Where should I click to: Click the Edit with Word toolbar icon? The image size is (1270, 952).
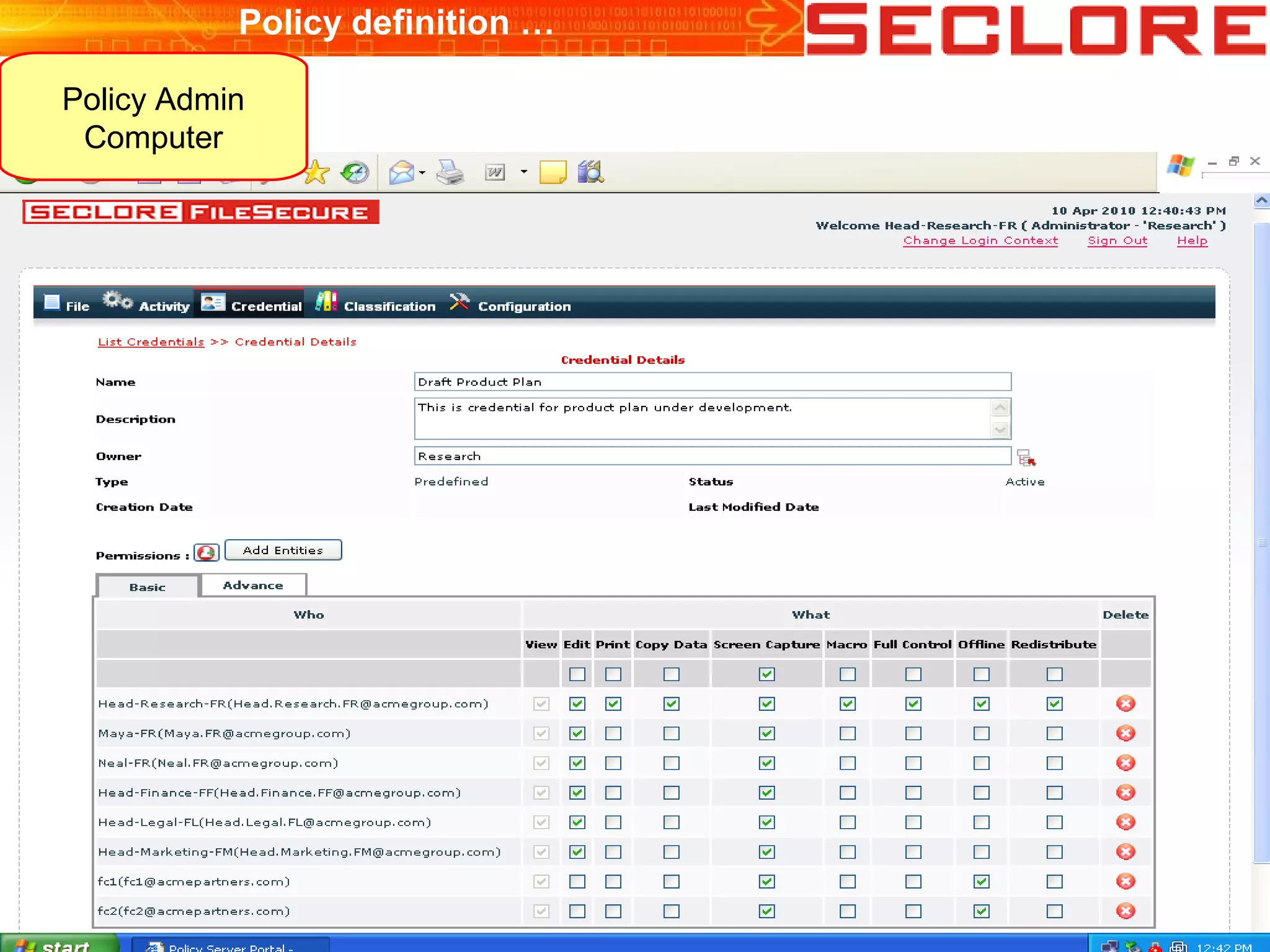tap(495, 172)
